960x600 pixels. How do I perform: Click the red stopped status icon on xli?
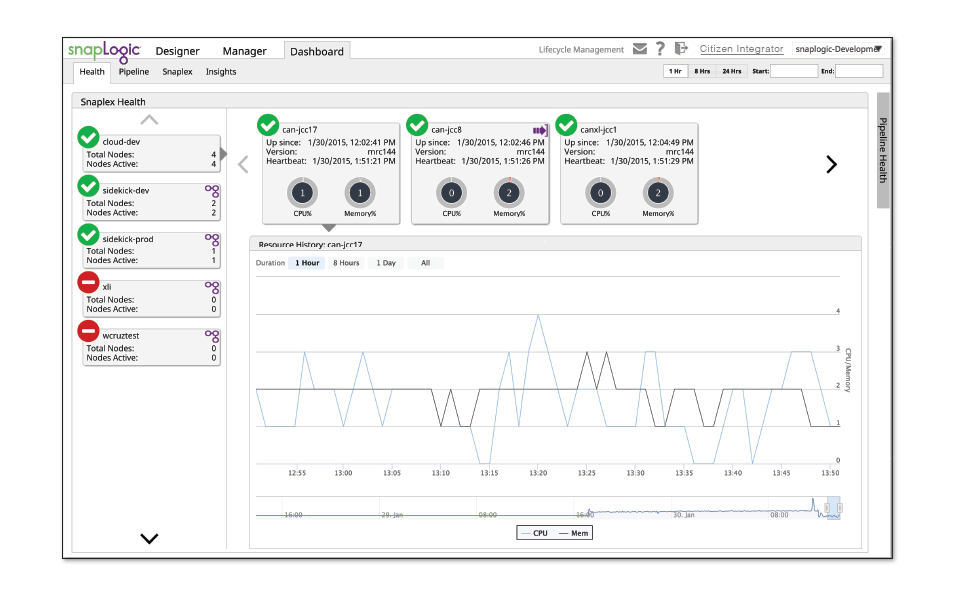point(89,282)
